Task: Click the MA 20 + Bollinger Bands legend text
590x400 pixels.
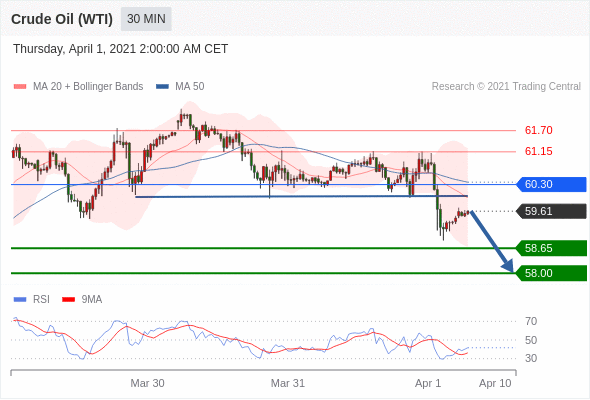Action: [x=88, y=87]
